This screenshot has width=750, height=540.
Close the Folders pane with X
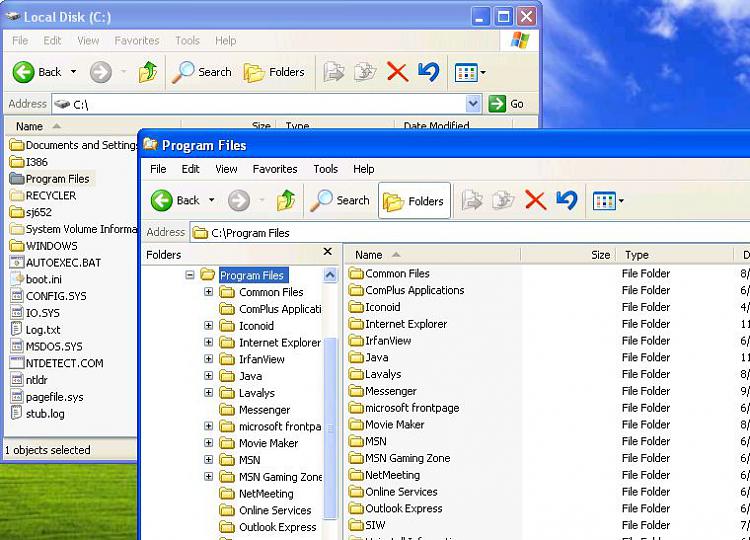tap(328, 252)
